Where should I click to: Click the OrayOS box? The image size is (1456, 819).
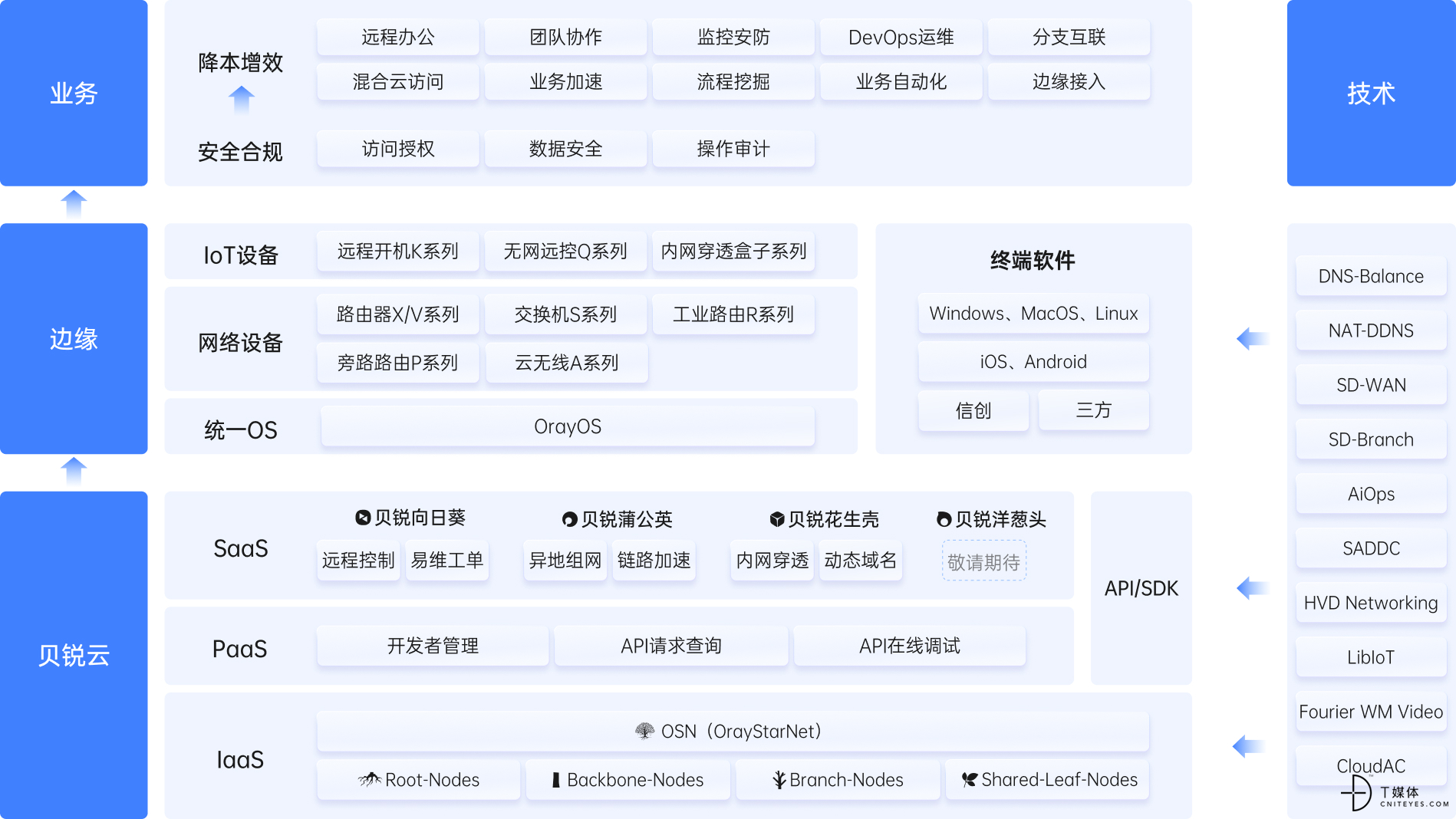tap(568, 426)
